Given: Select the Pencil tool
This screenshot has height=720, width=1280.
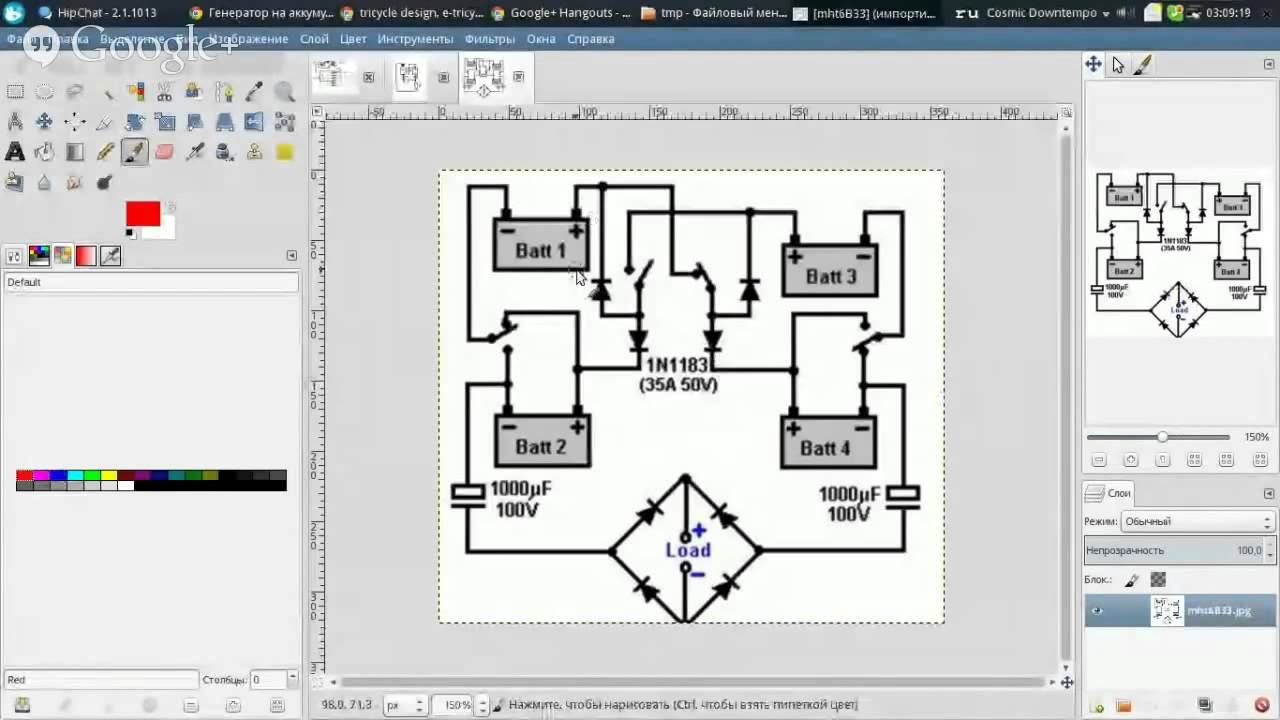Looking at the screenshot, I should pyautogui.click(x=105, y=152).
